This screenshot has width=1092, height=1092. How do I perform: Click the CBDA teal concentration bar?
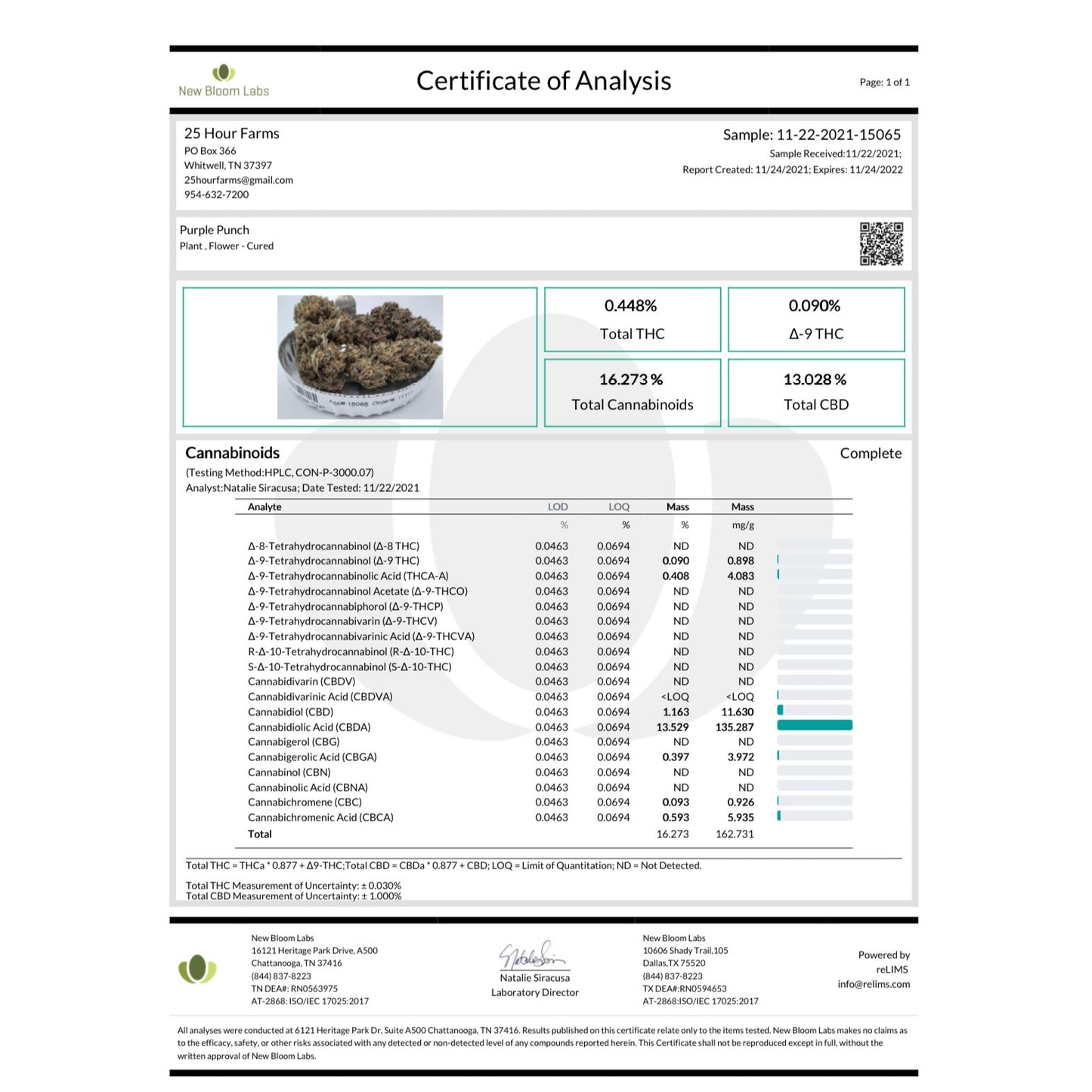815,725
